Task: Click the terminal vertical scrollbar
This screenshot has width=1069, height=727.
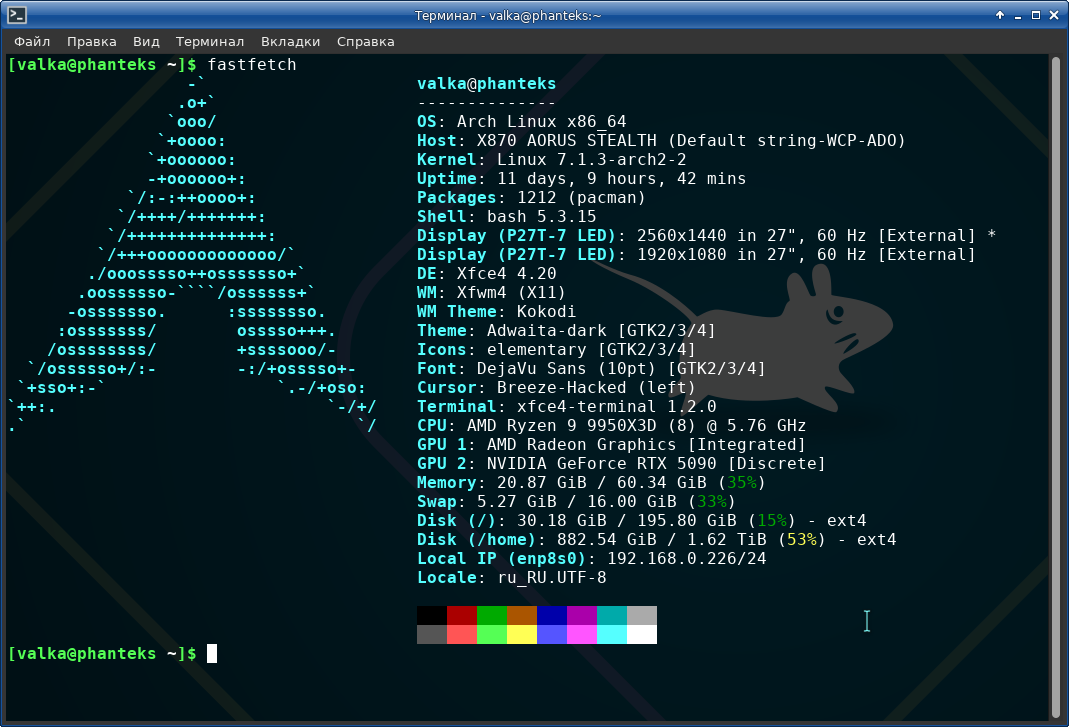Action: click(x=1056, y=387)
